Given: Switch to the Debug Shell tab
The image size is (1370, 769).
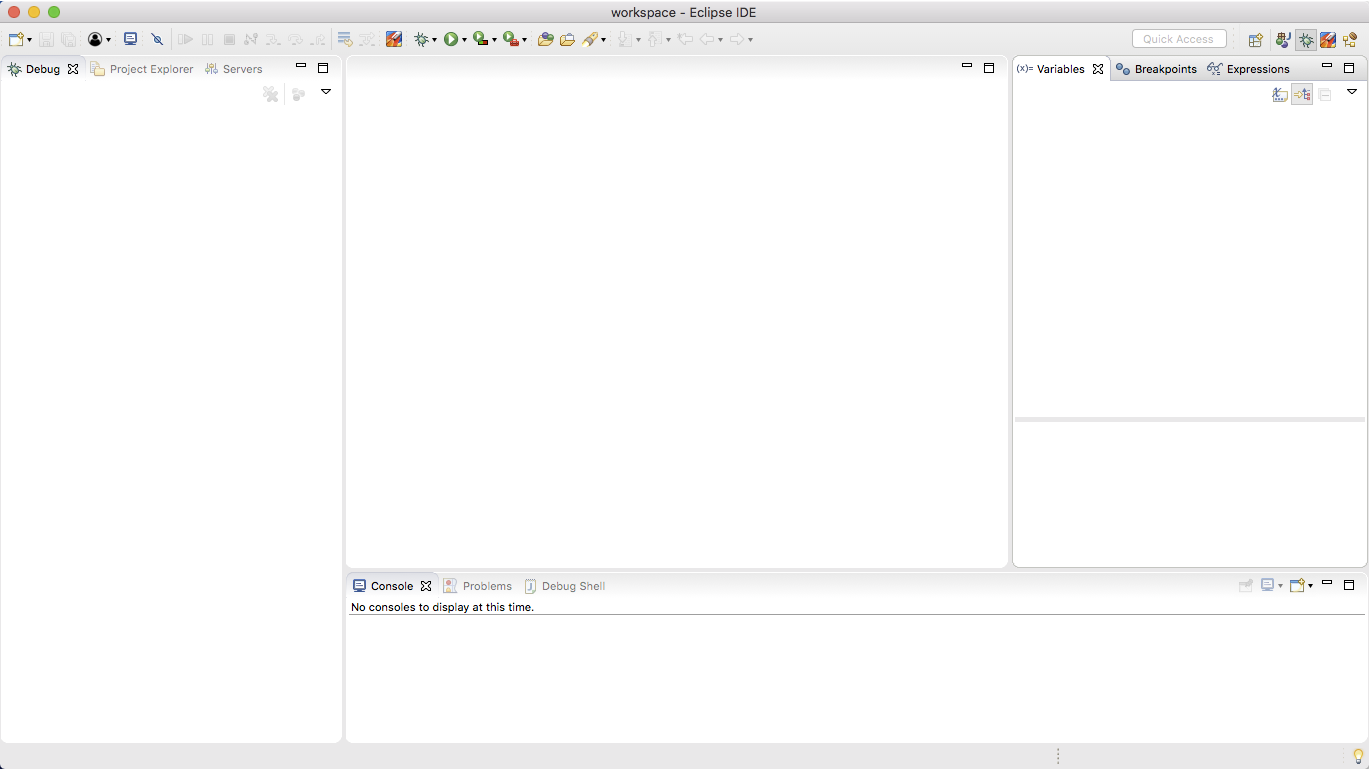Looking at the screenshot, I should coord(565,586).
